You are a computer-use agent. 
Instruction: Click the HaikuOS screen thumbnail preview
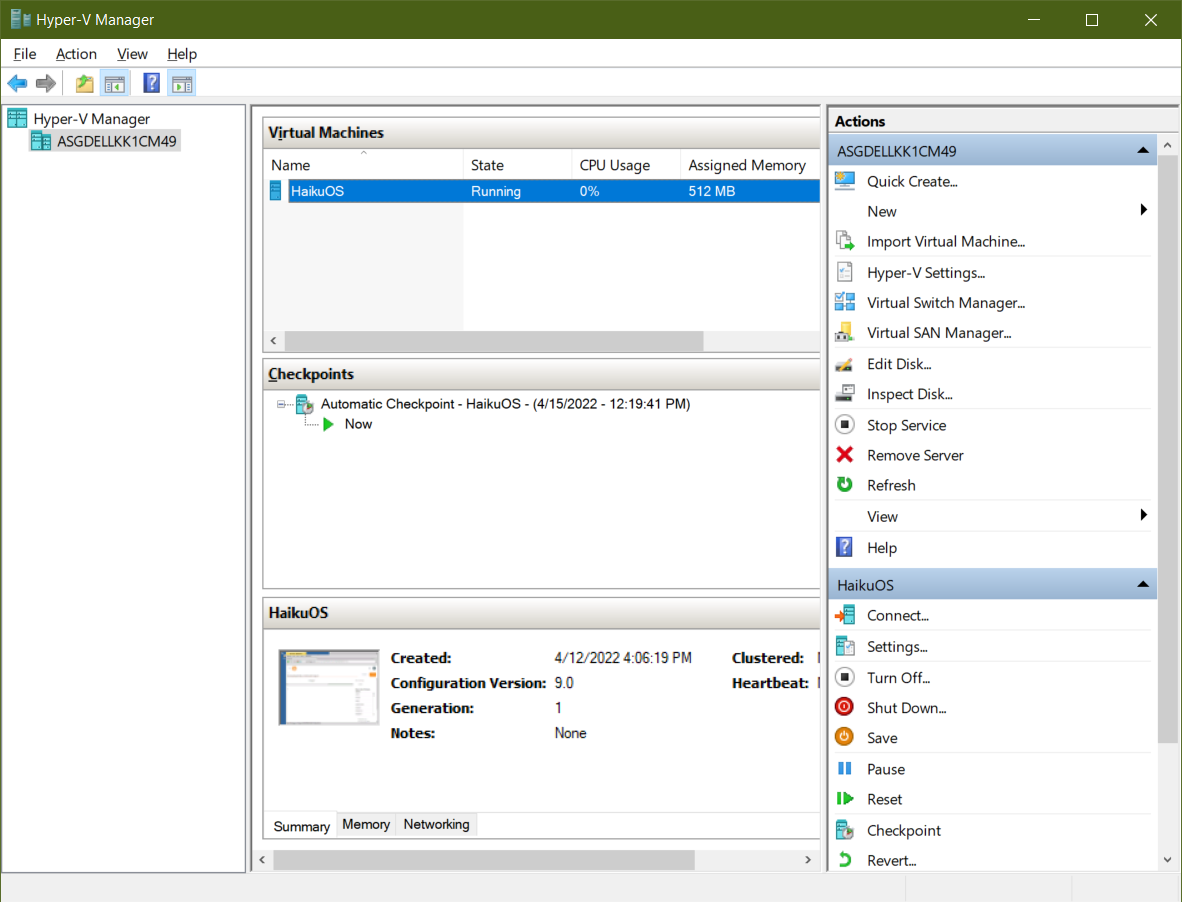click(329, 686)
